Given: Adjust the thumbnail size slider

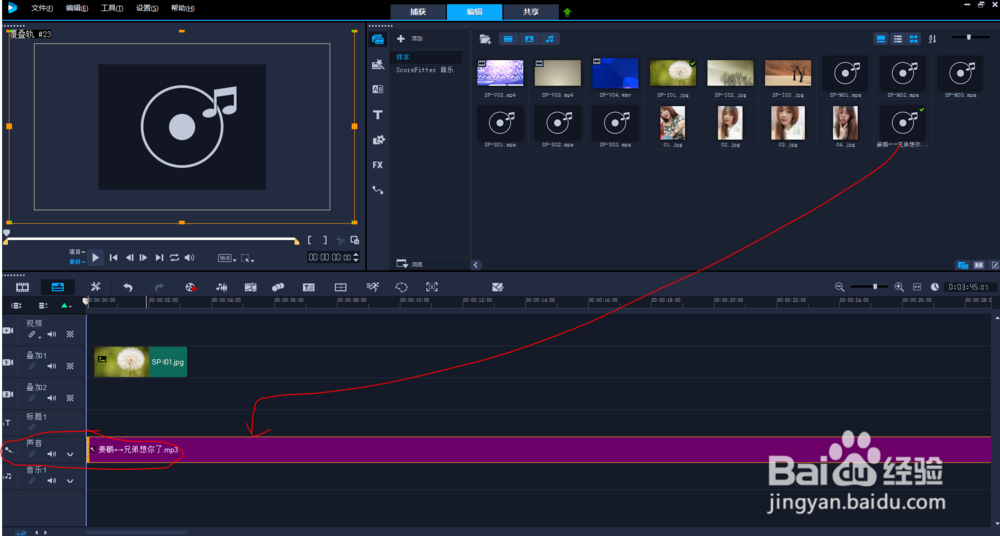Looking at the screenshot, I should click(x=971, y=38).
